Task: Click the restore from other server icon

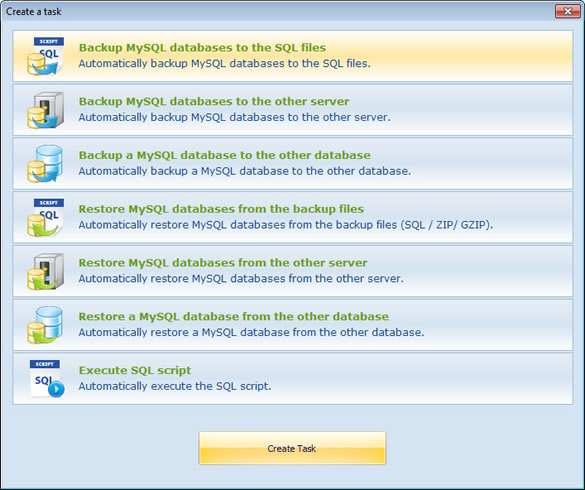Action: (45, 271)
